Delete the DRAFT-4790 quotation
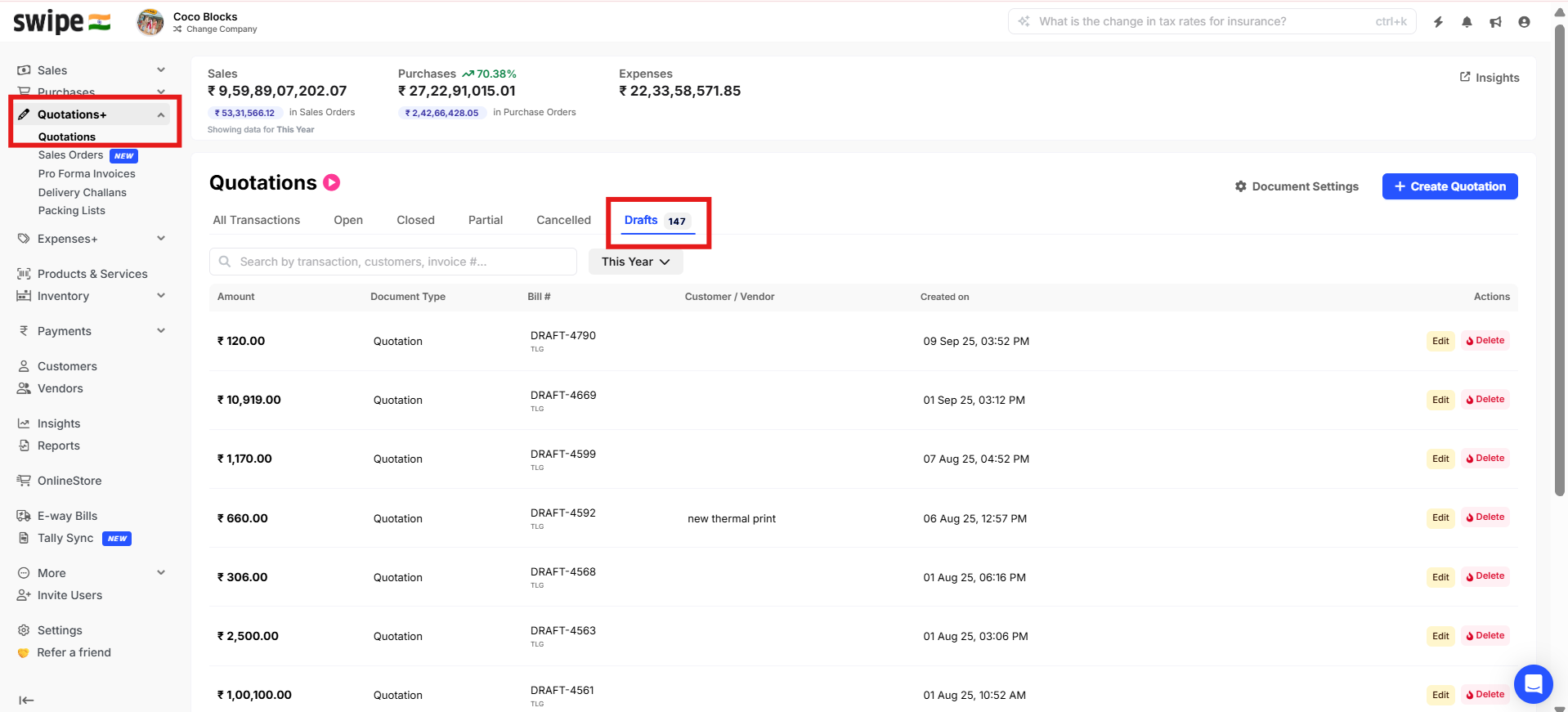 point(1485,341)
